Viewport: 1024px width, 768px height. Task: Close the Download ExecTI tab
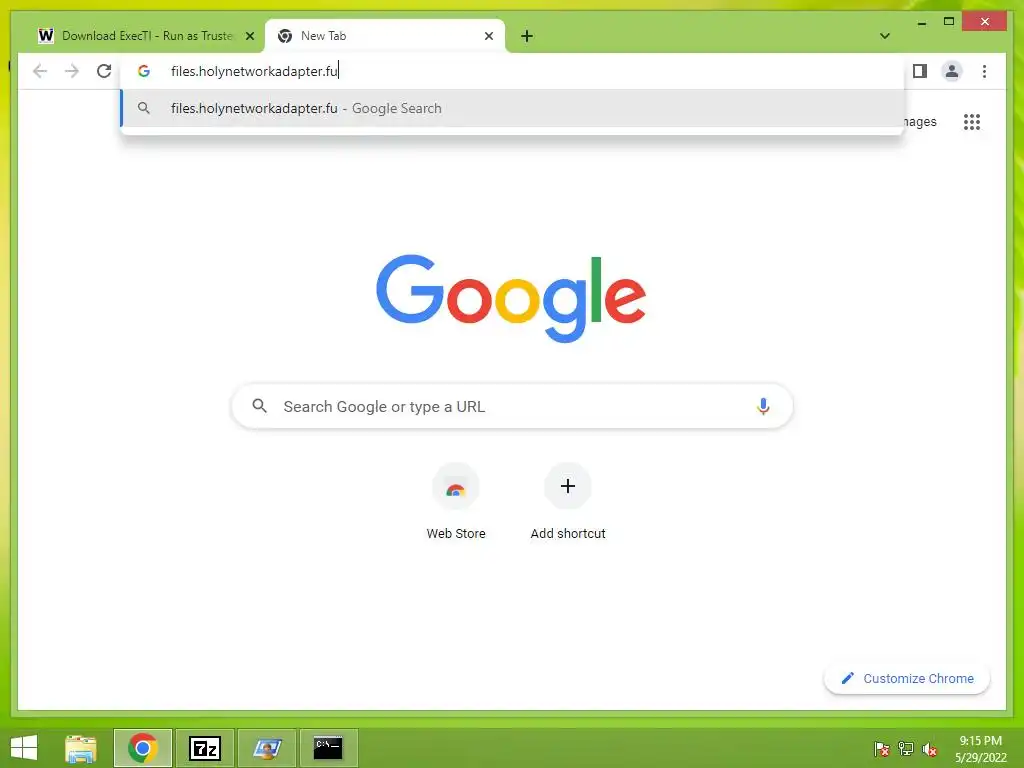point(249,36)
